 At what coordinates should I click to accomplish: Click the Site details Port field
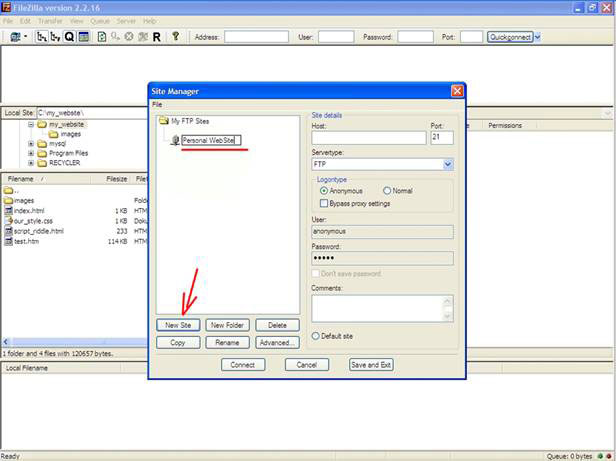tap(442, 138)
